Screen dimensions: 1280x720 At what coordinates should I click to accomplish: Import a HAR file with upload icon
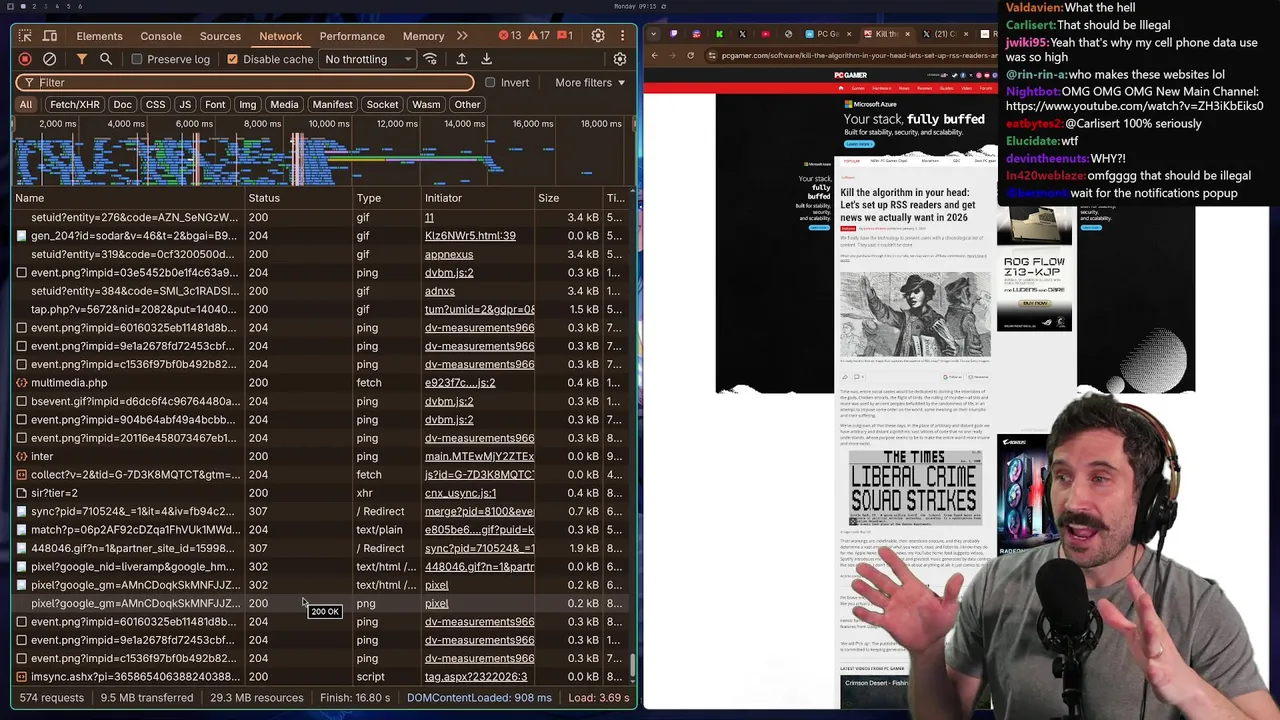point(462,59)
